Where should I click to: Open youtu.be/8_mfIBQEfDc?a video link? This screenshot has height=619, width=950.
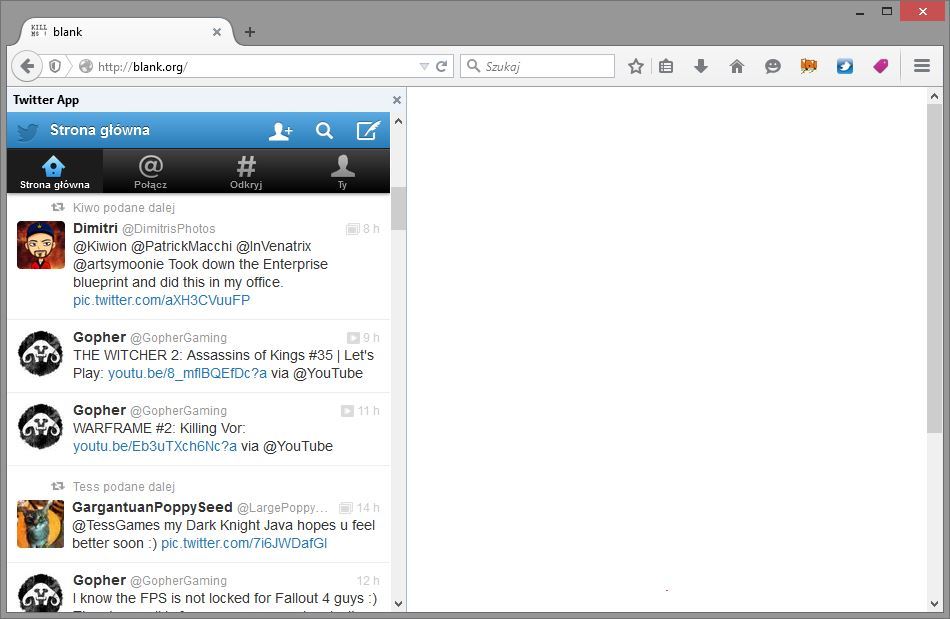click(187, 373)
